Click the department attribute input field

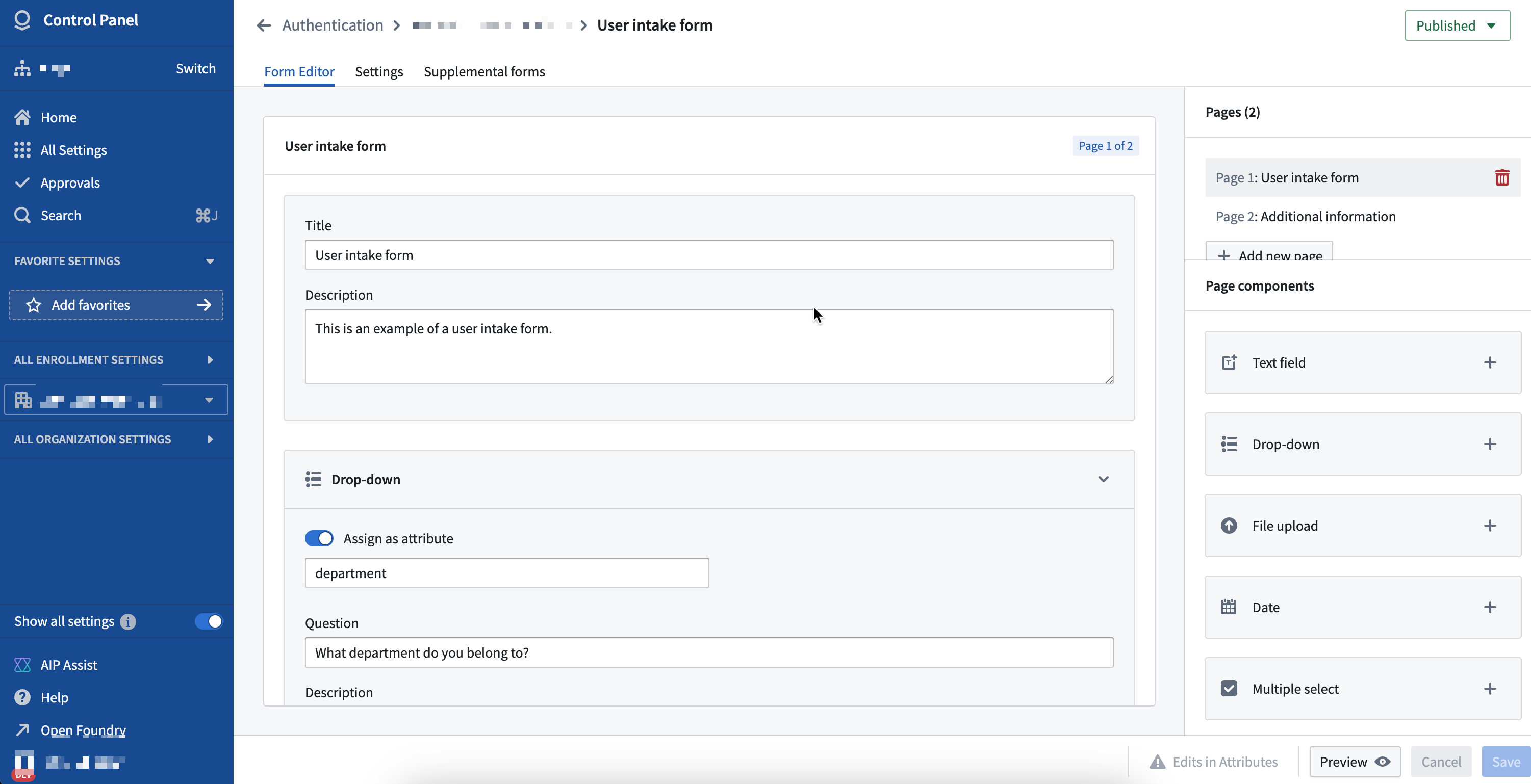click(507, 572)
